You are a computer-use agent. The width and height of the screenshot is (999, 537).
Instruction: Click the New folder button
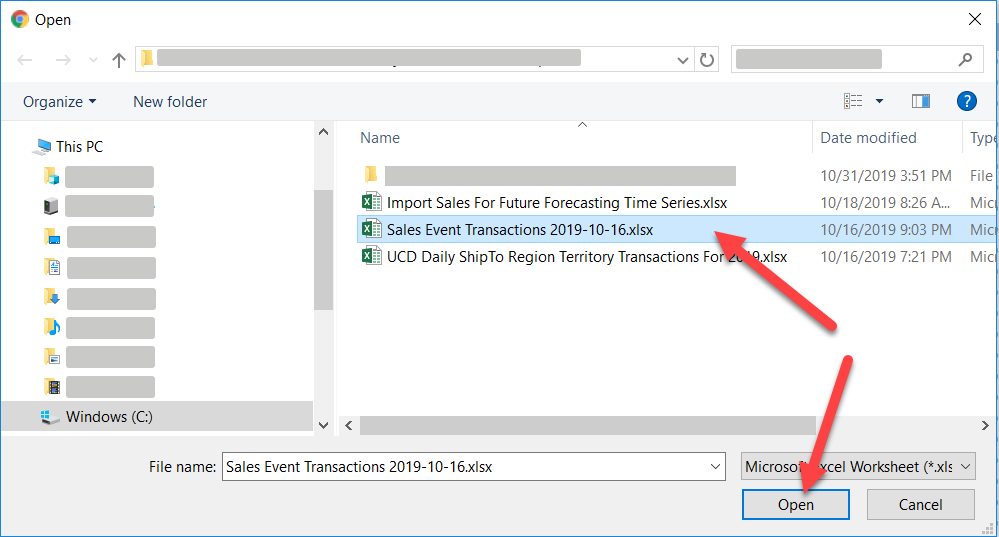(170, 102)
